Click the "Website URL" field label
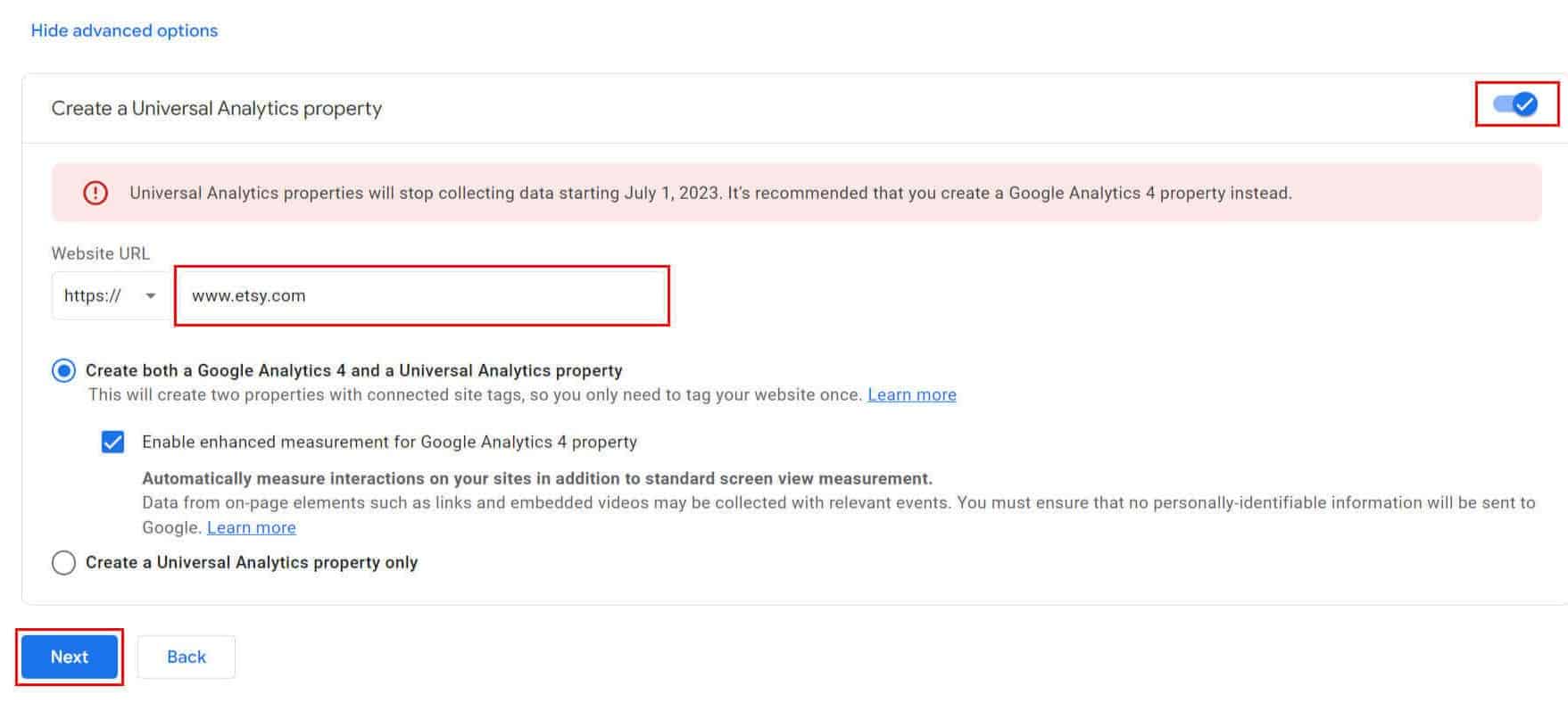 pos(100,253)
